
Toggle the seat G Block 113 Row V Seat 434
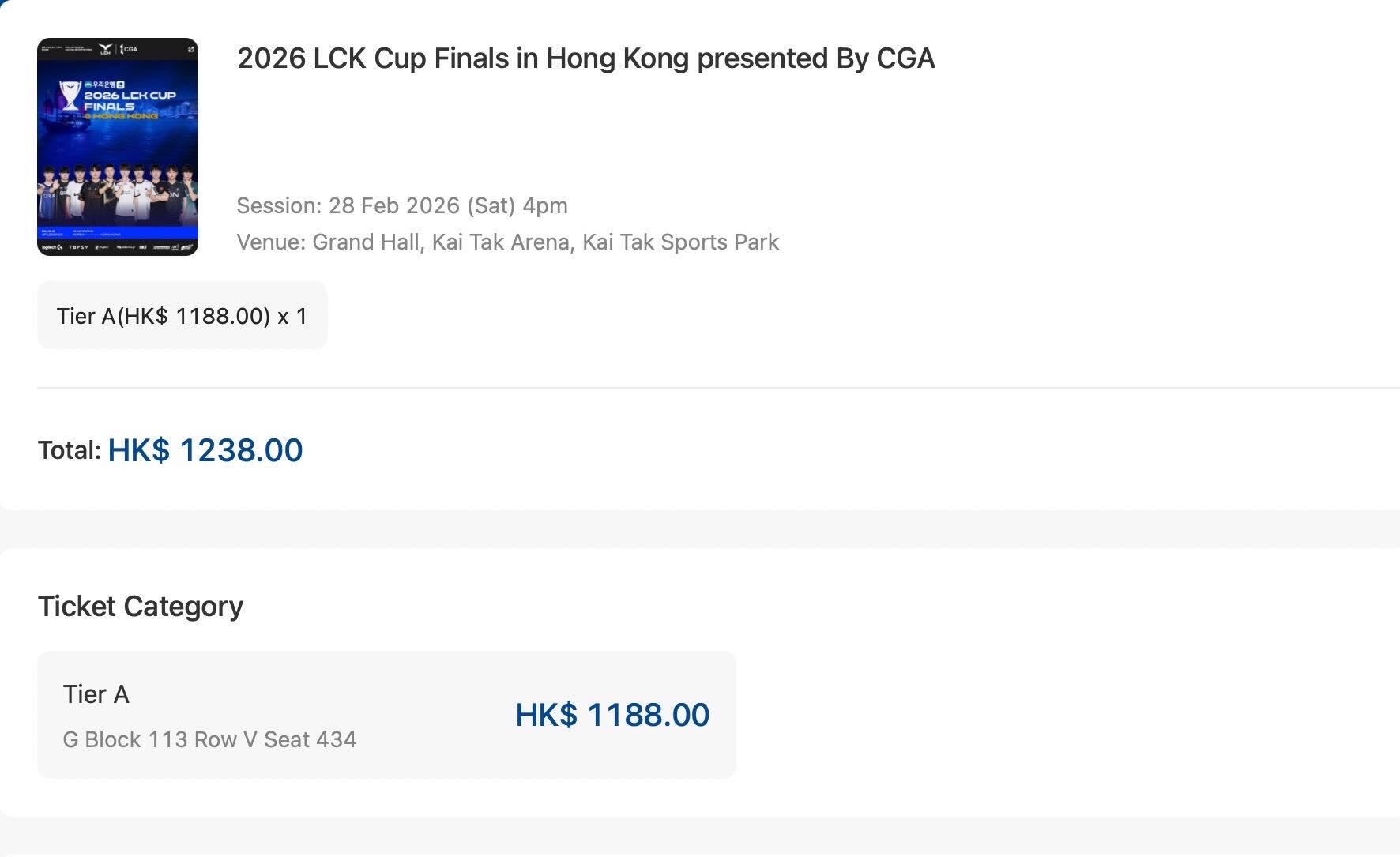(209, 739)
